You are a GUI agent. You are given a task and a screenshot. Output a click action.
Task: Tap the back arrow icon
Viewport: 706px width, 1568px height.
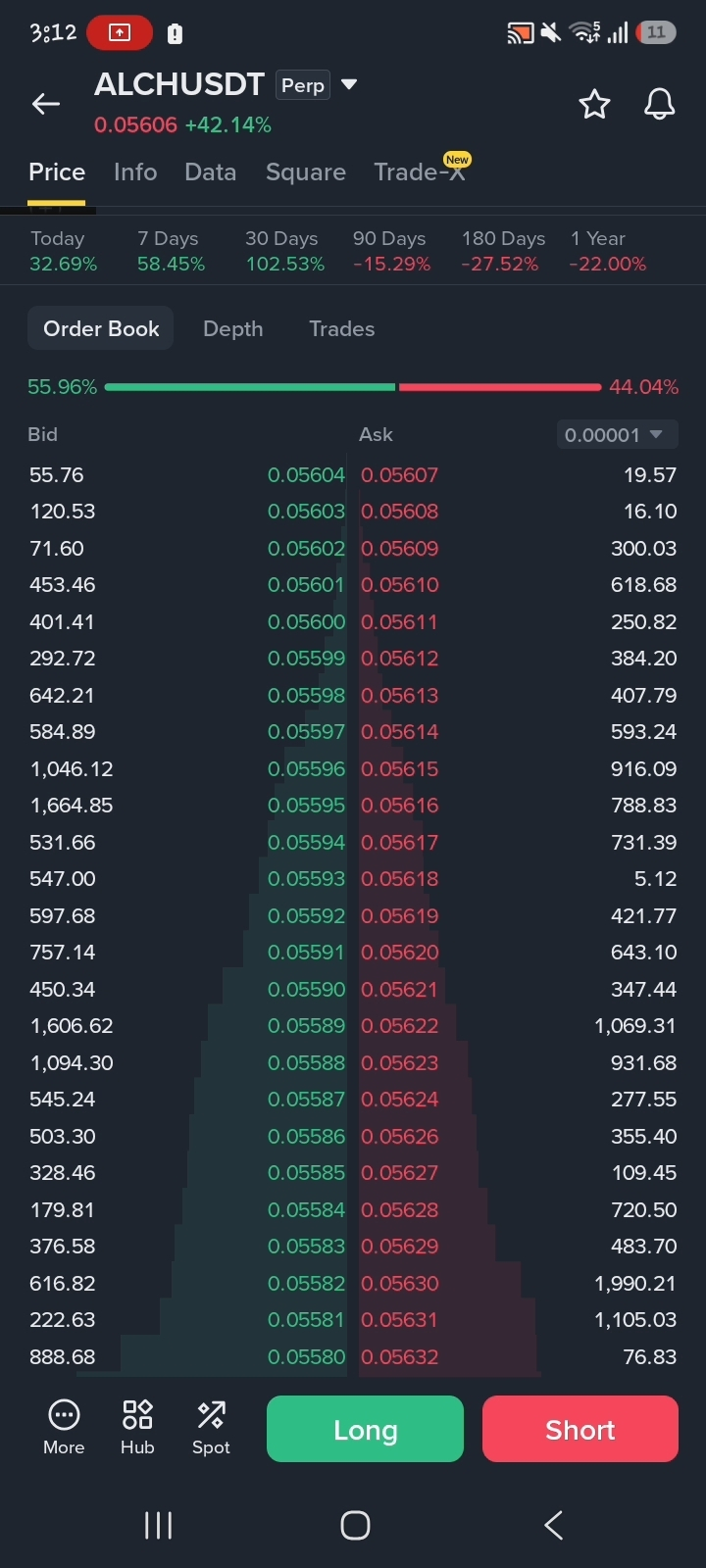point(46,104)
